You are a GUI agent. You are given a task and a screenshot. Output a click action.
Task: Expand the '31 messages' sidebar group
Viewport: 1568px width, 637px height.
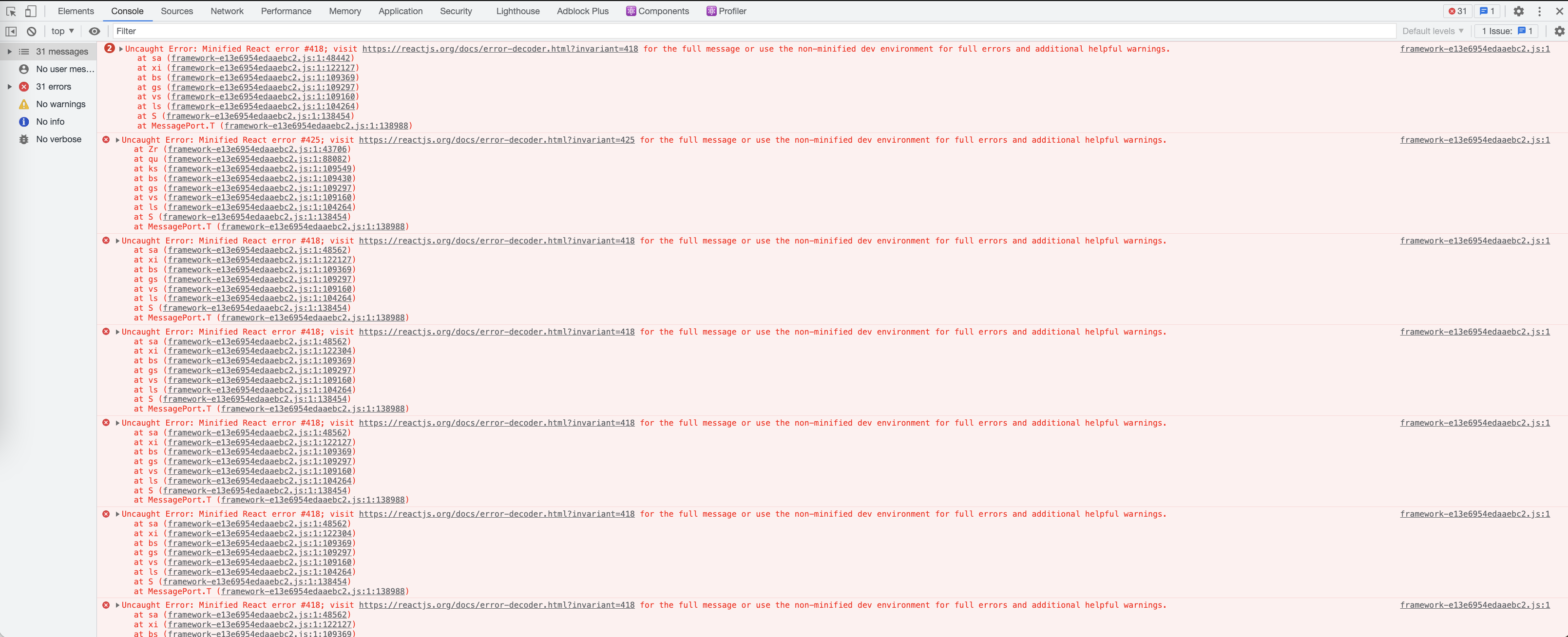pyautogui.click(x=10, y=52)
